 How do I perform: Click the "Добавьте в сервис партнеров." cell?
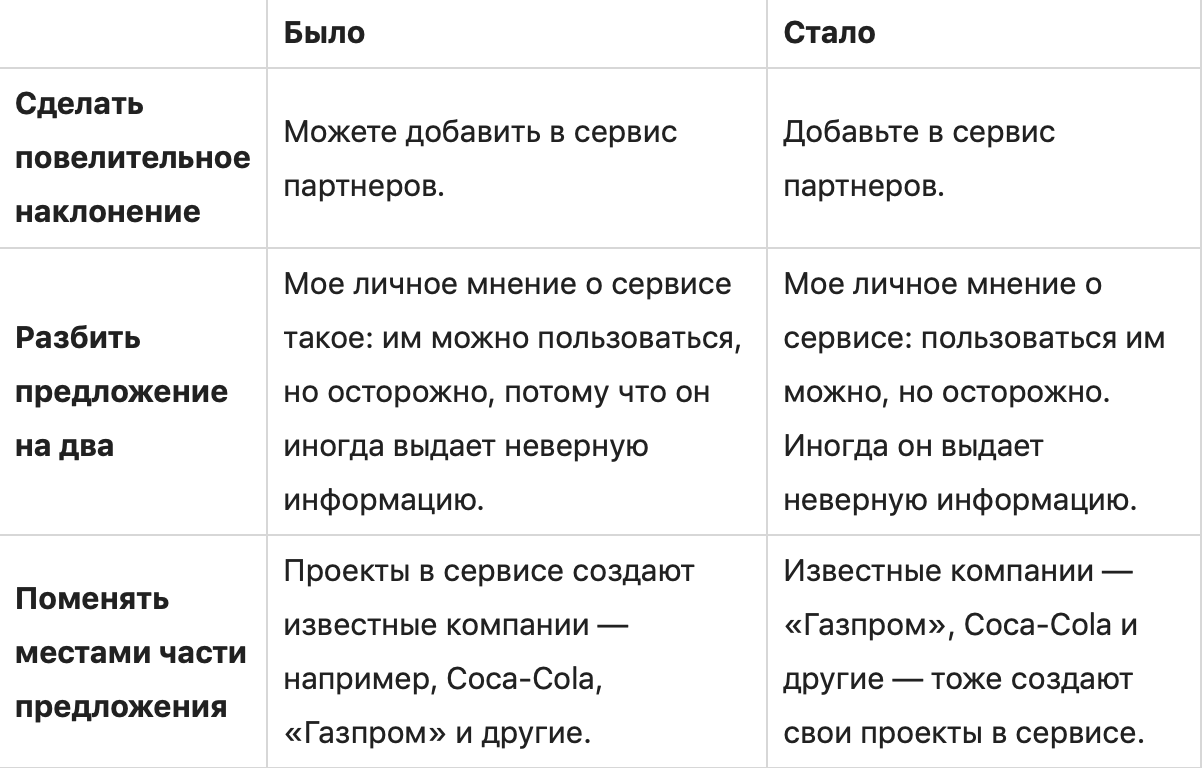[x=918, y=160]
